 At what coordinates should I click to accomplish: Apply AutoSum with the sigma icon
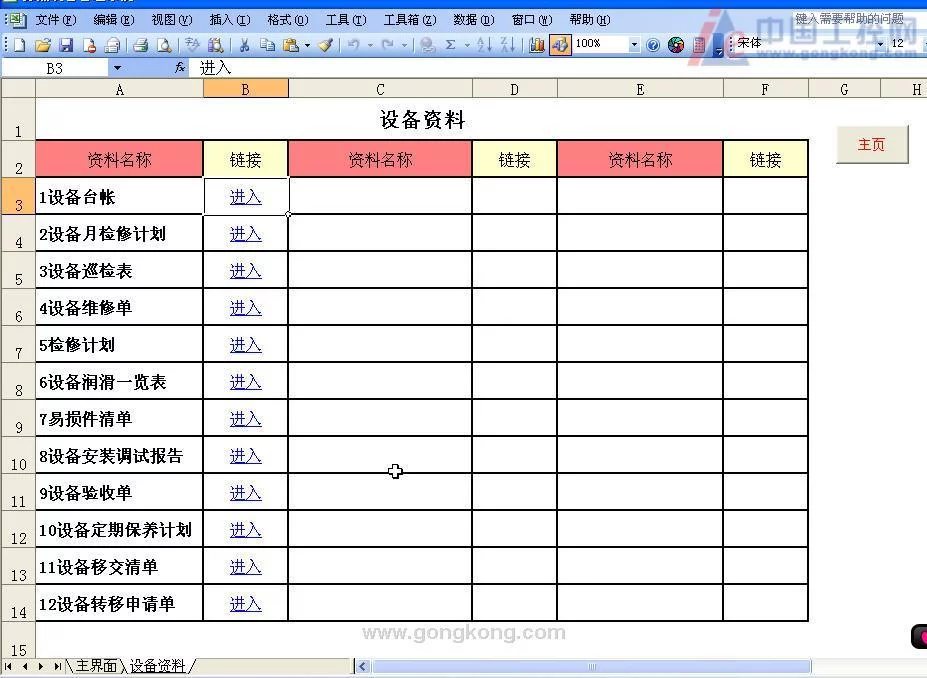point(450,44)
